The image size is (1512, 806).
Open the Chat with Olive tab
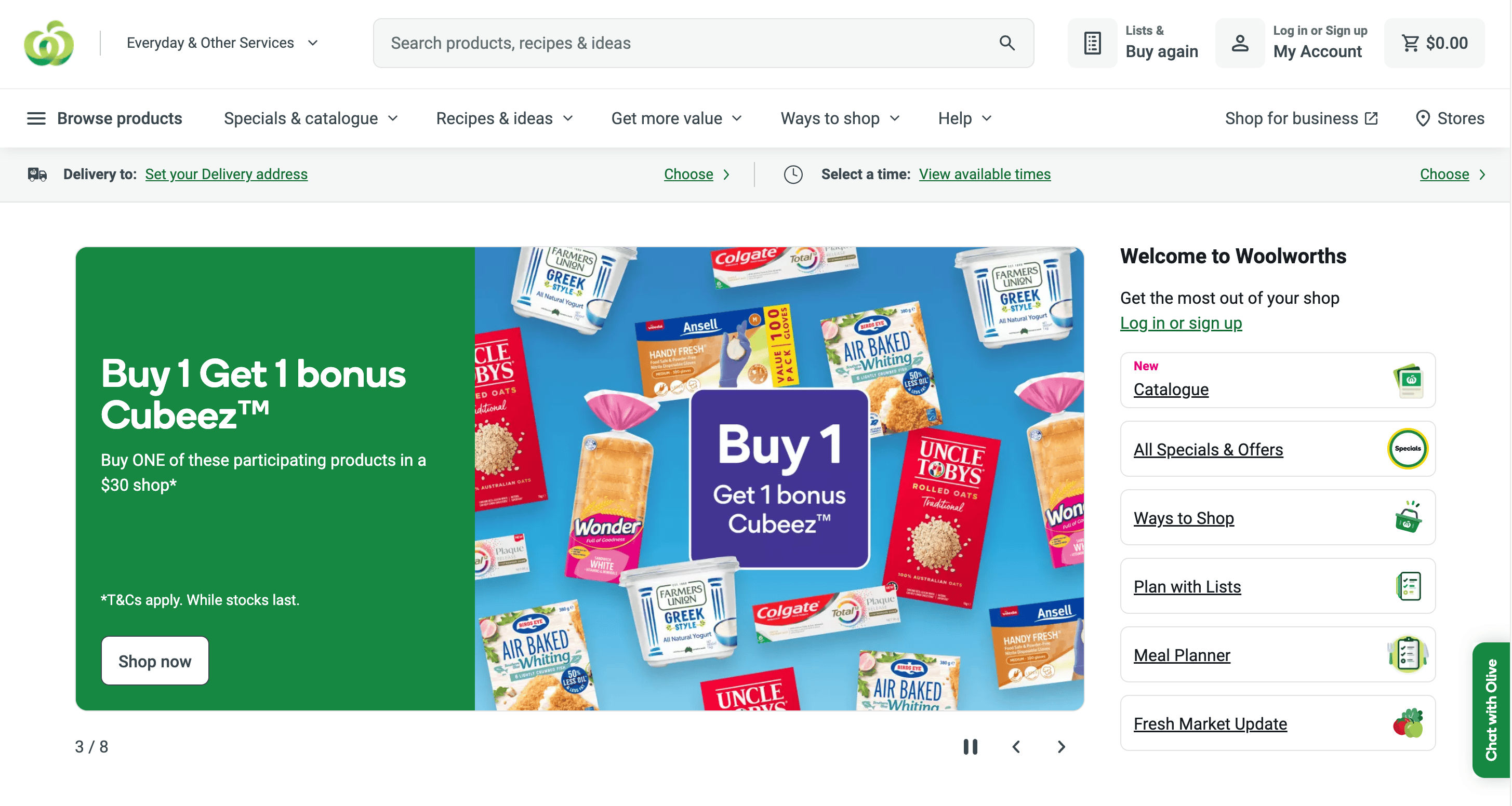(1490, 709)
